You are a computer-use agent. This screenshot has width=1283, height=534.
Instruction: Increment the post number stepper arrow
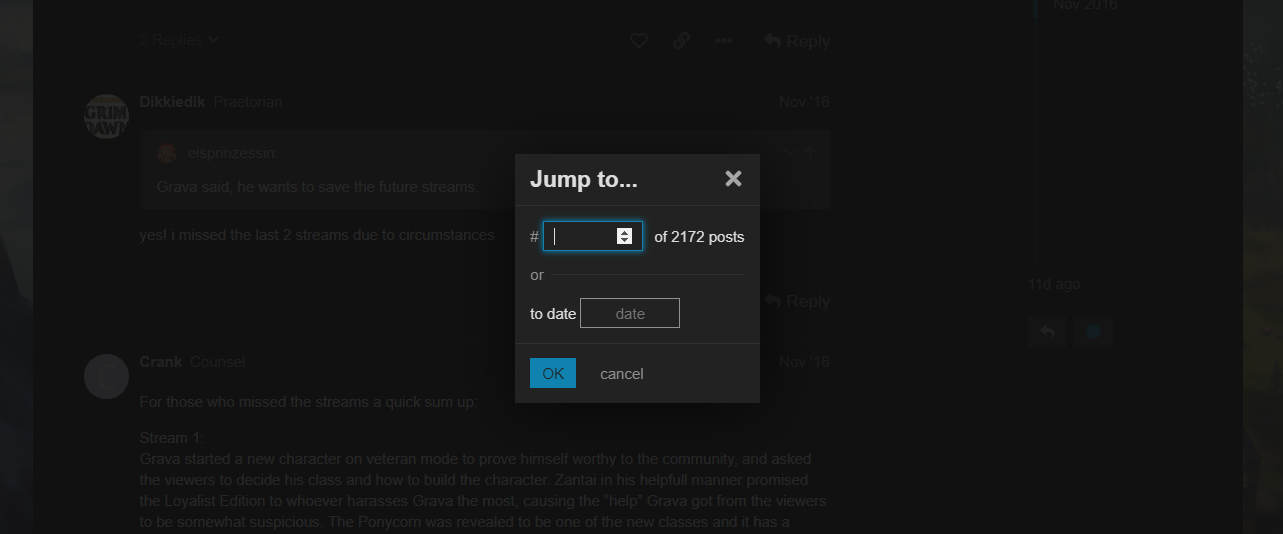tap(625, 232)
